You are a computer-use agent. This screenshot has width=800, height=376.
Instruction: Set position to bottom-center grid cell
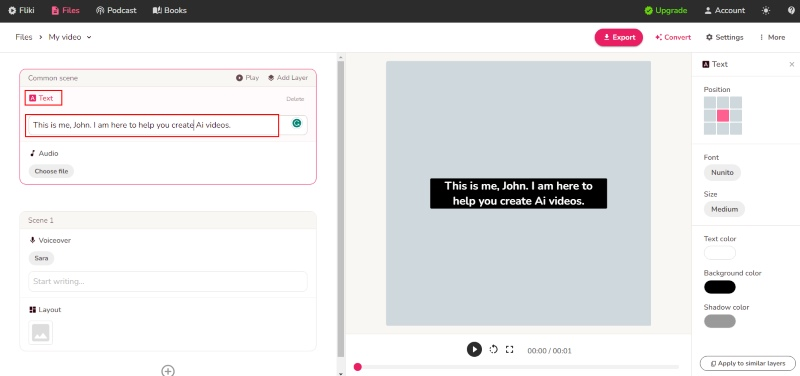click(722, 129)
